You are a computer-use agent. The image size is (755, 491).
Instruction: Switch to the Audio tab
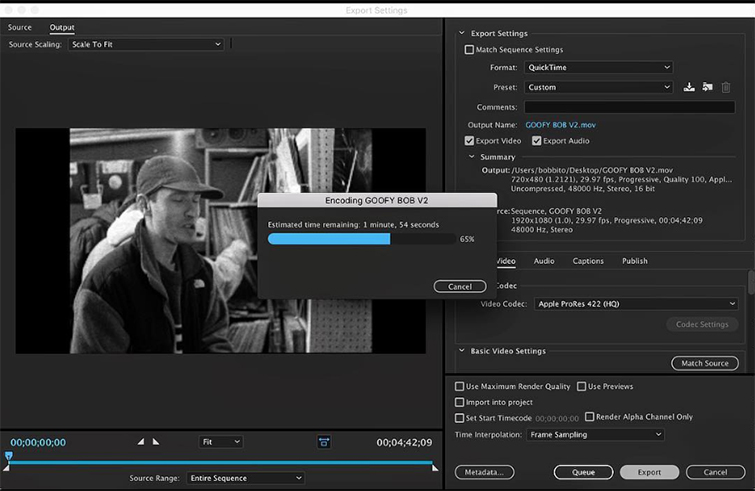pyautogui.click(x=544, y=261)
